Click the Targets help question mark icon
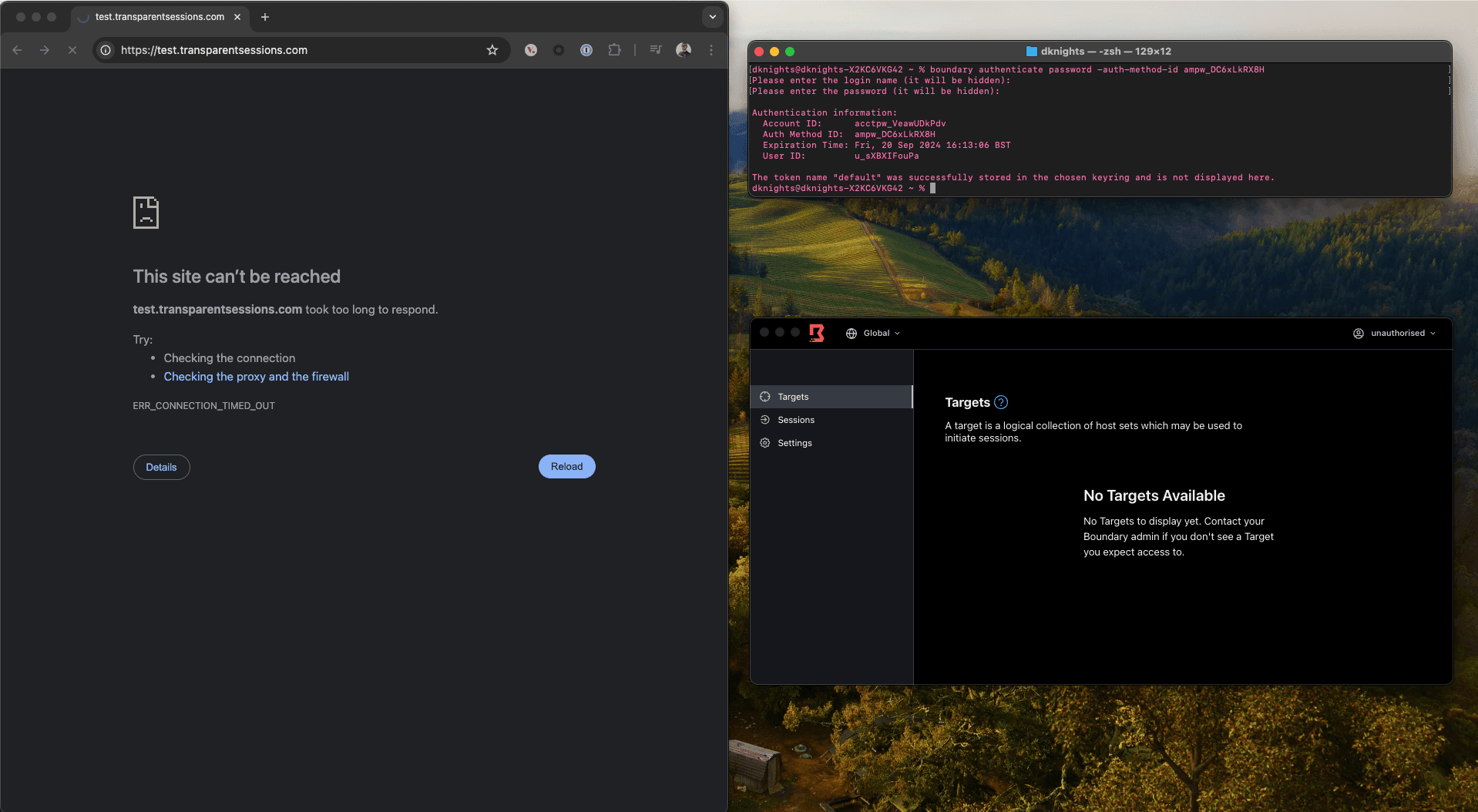Image resolution: width=1478 pixels, height=812 pixels. coord(1001,402)
